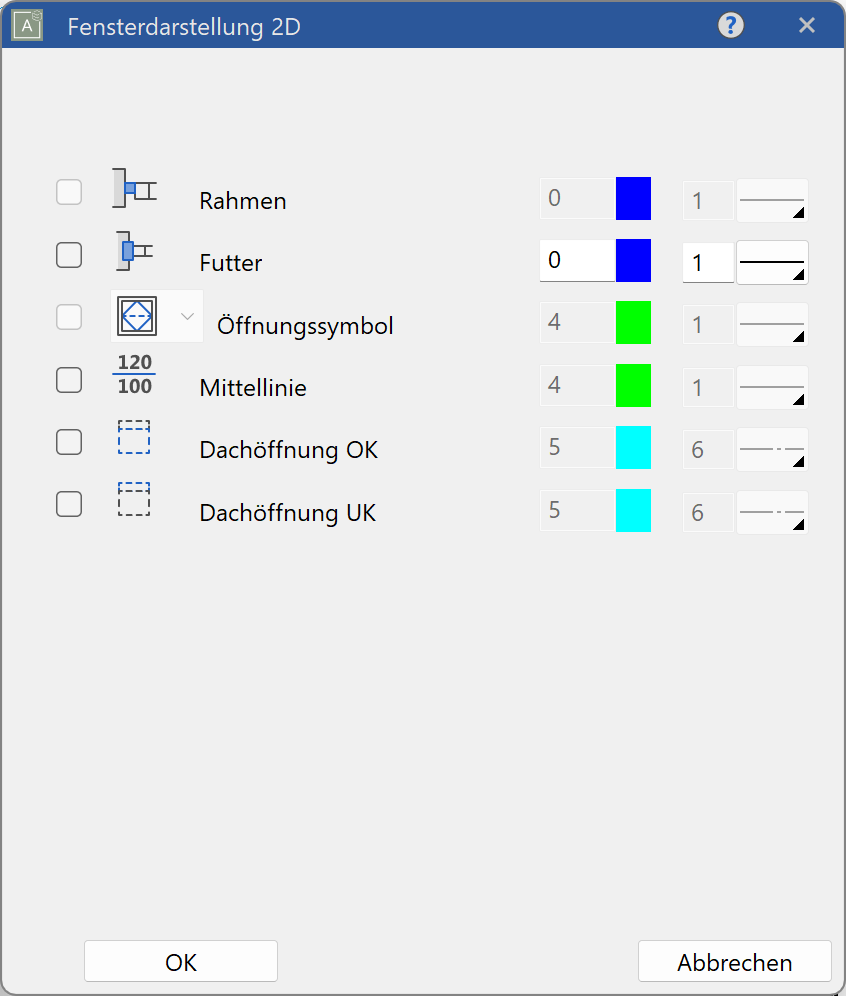
Task: Confirm with the OK button
Action: (x=181, y=962)
